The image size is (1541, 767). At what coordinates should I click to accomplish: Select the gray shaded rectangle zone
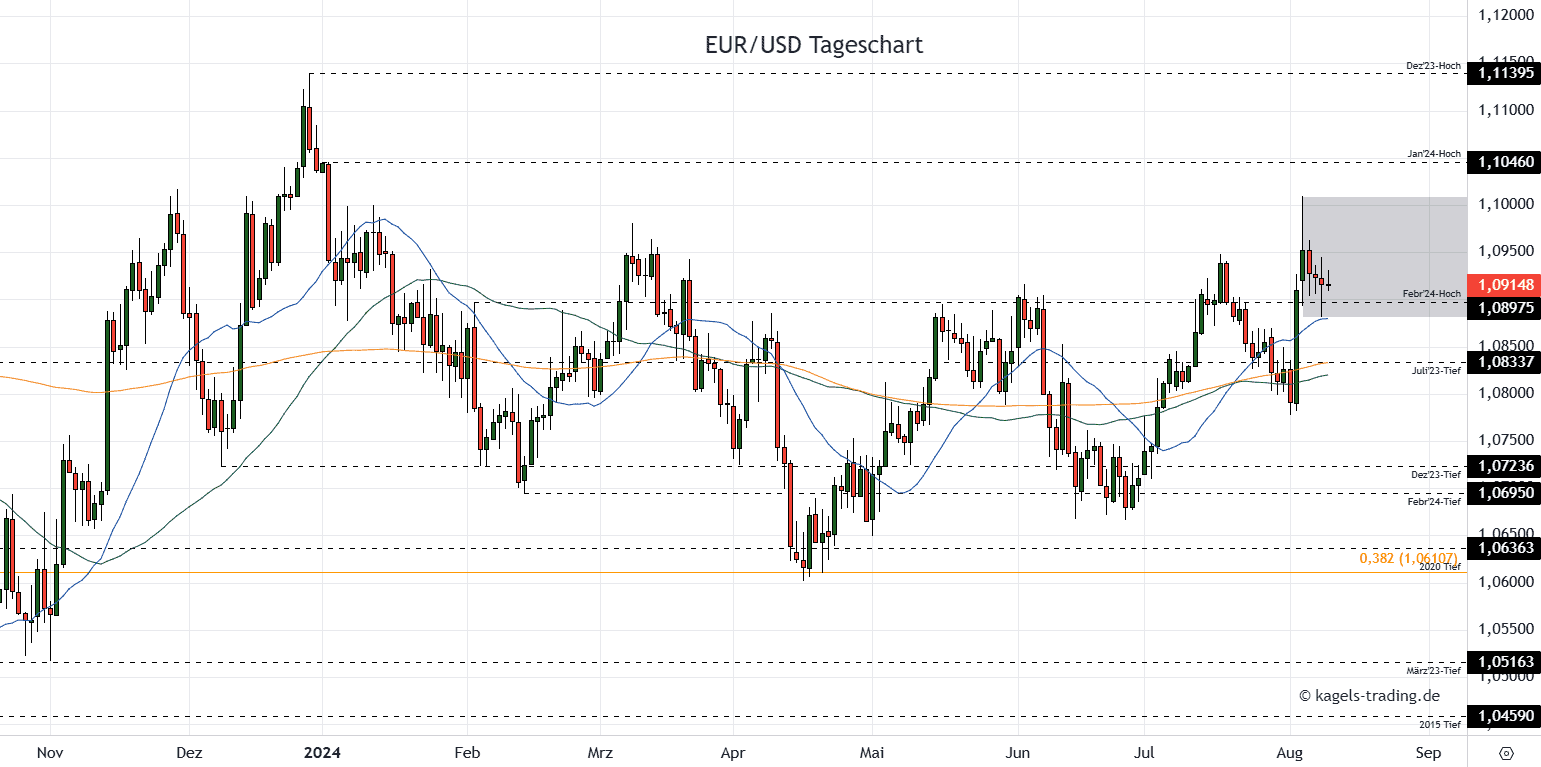pos(1384,257)
